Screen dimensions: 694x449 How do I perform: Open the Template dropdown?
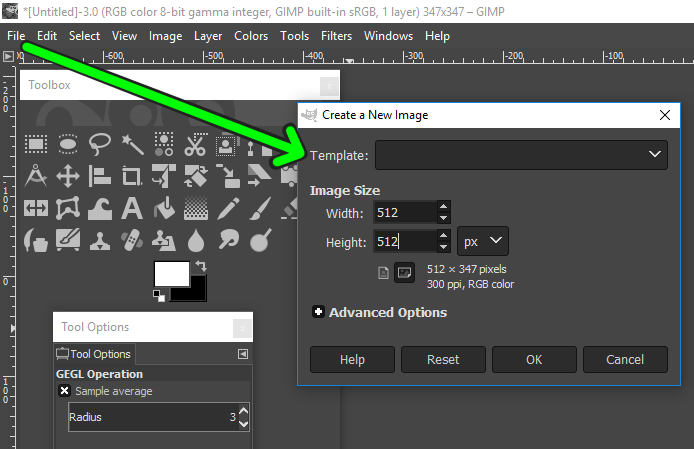pyautogui.click(x=521, y=155)
